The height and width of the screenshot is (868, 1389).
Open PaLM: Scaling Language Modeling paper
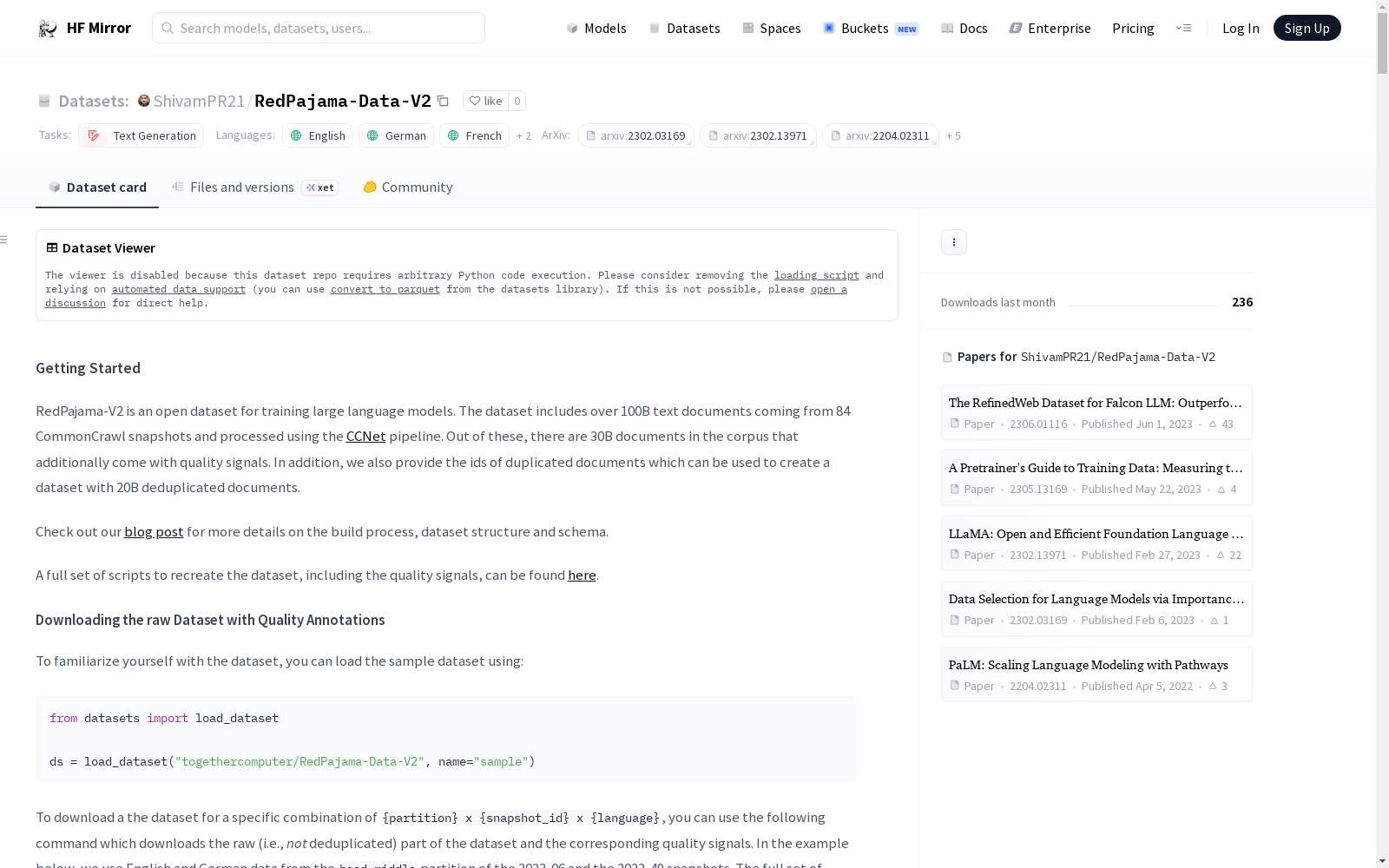pyautogui.click(x=1096, y=674)
